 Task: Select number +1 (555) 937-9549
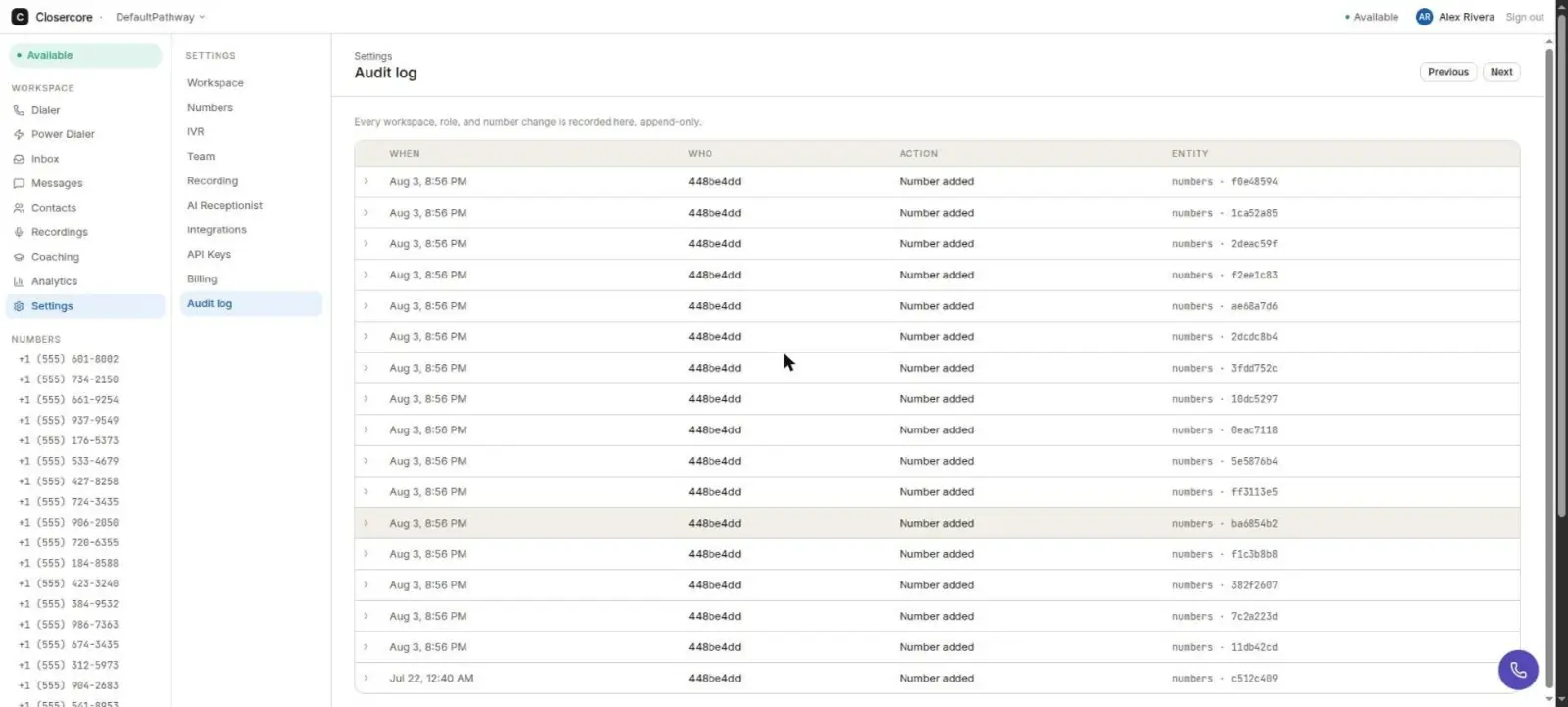(69, 421)
